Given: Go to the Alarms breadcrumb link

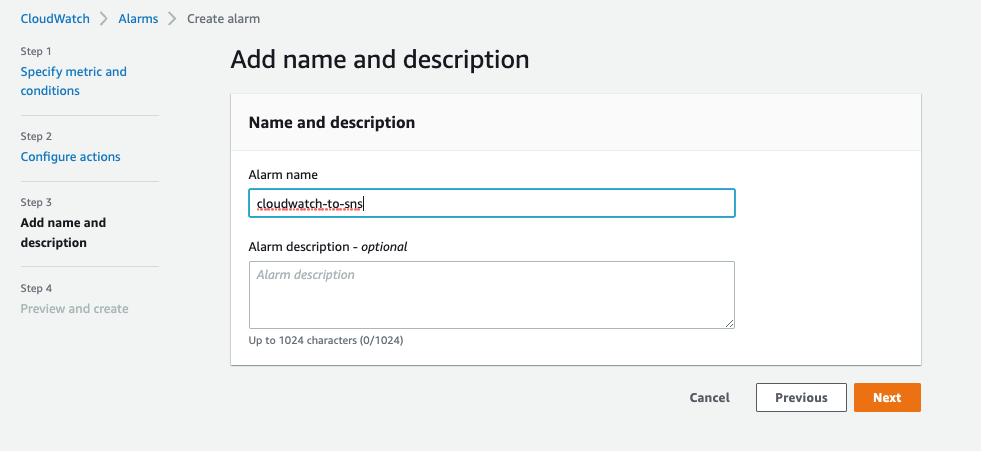Looking at the screenshot, I should 138,19.
